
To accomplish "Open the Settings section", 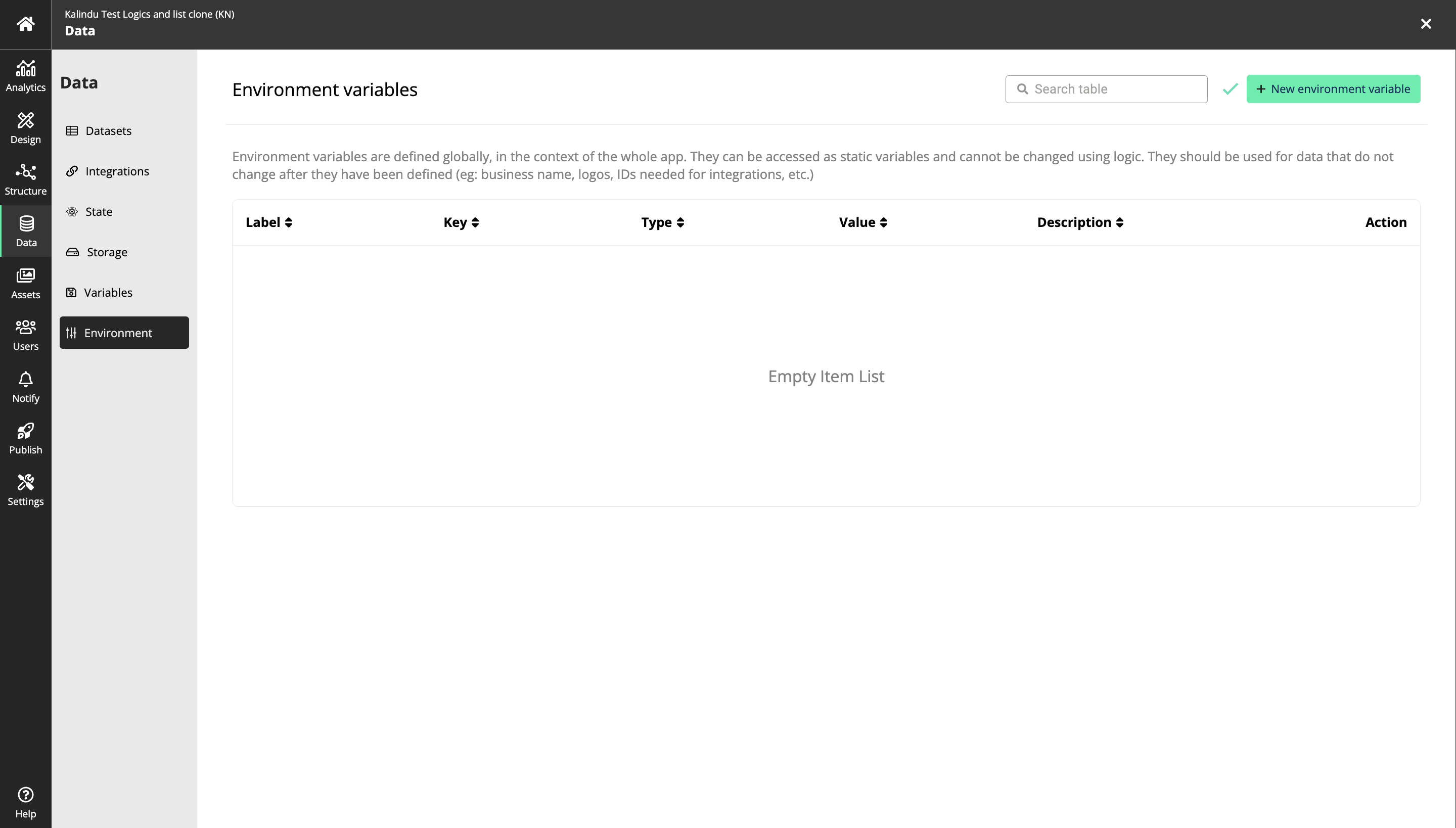I will (x=26, y=490).
